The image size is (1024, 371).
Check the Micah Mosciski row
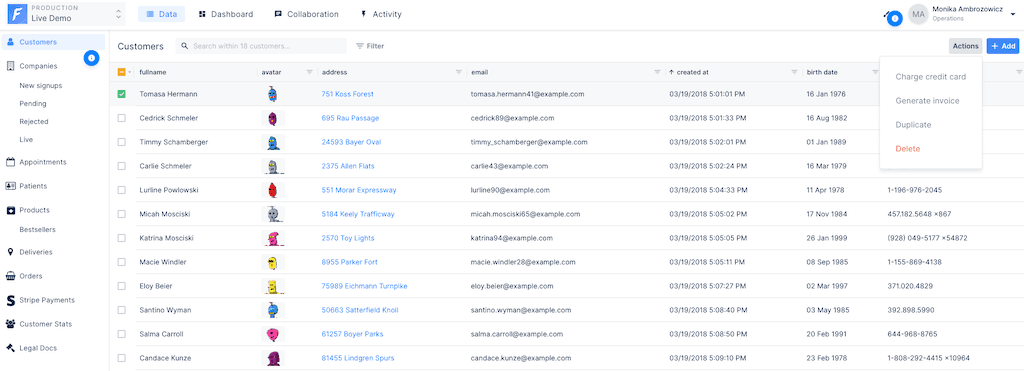coord(121,214)
